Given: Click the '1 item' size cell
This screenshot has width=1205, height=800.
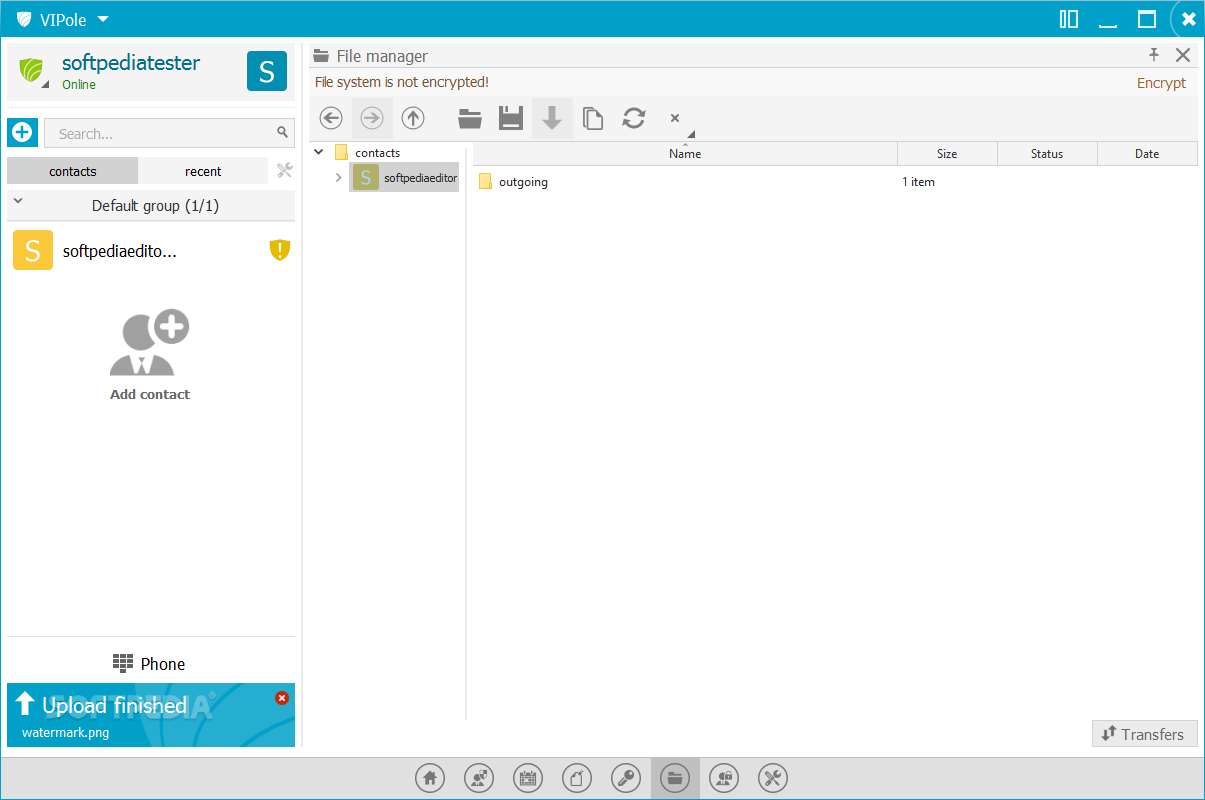Looking at the screenshot, I should click(x=918, y=182).
